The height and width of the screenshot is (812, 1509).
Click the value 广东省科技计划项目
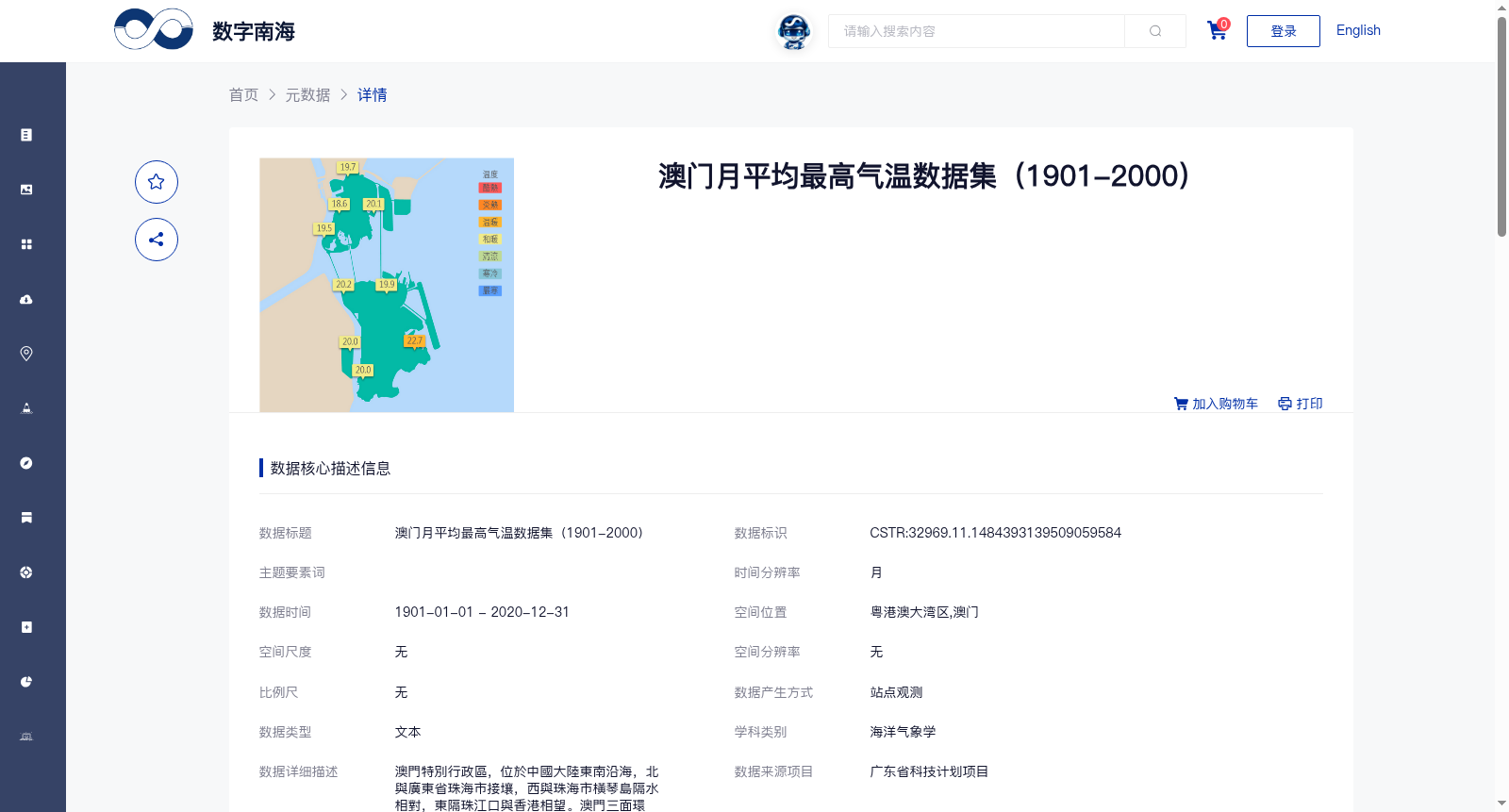point(929,771)
